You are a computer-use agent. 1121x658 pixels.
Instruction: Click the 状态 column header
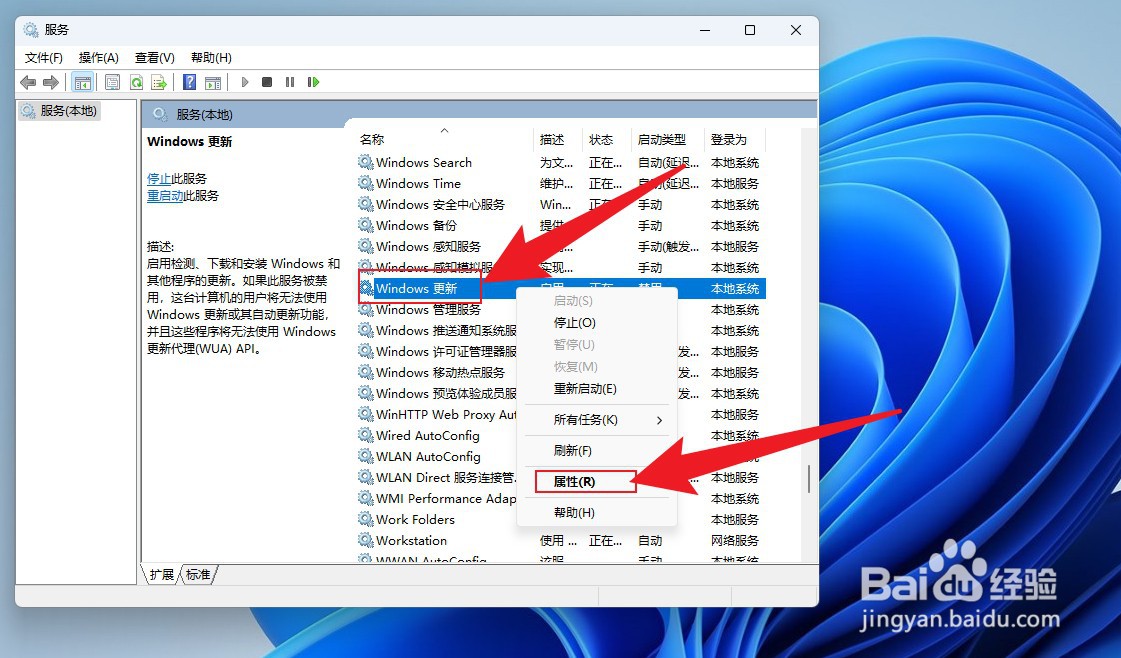[x=607, y=139]
